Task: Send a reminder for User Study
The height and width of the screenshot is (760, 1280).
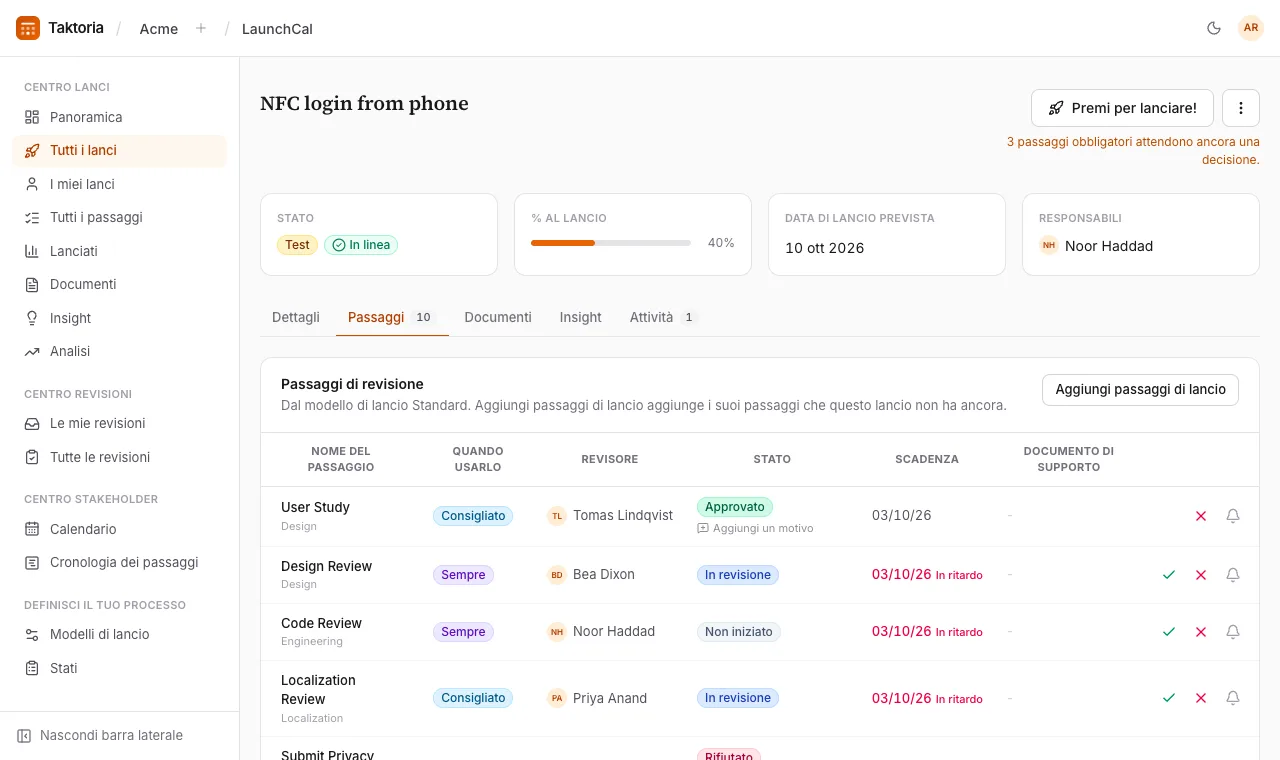Action: (1233, 516)
